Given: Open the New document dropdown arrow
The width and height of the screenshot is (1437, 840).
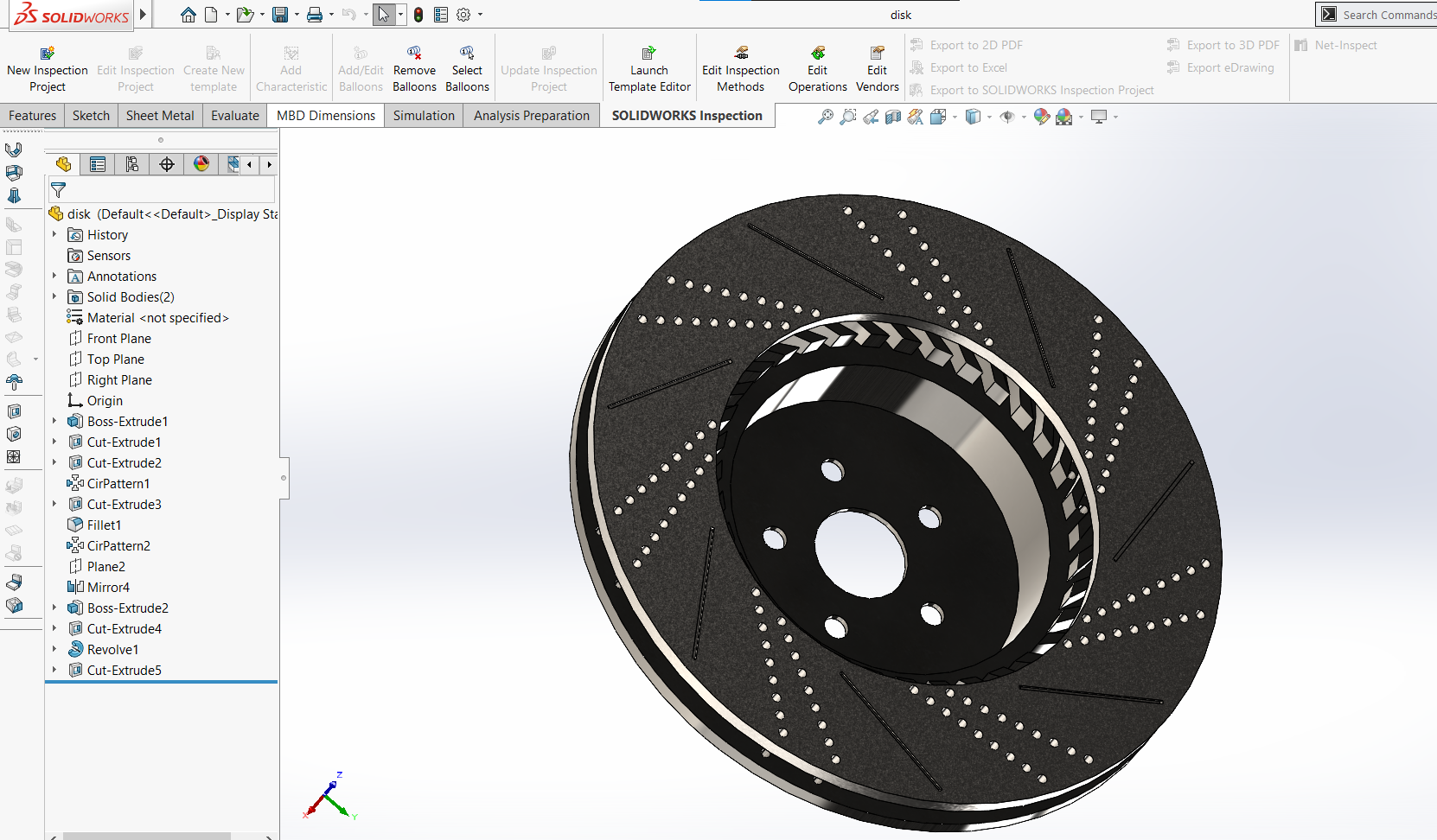Looking at the screenshot, I should coord(227,15).
